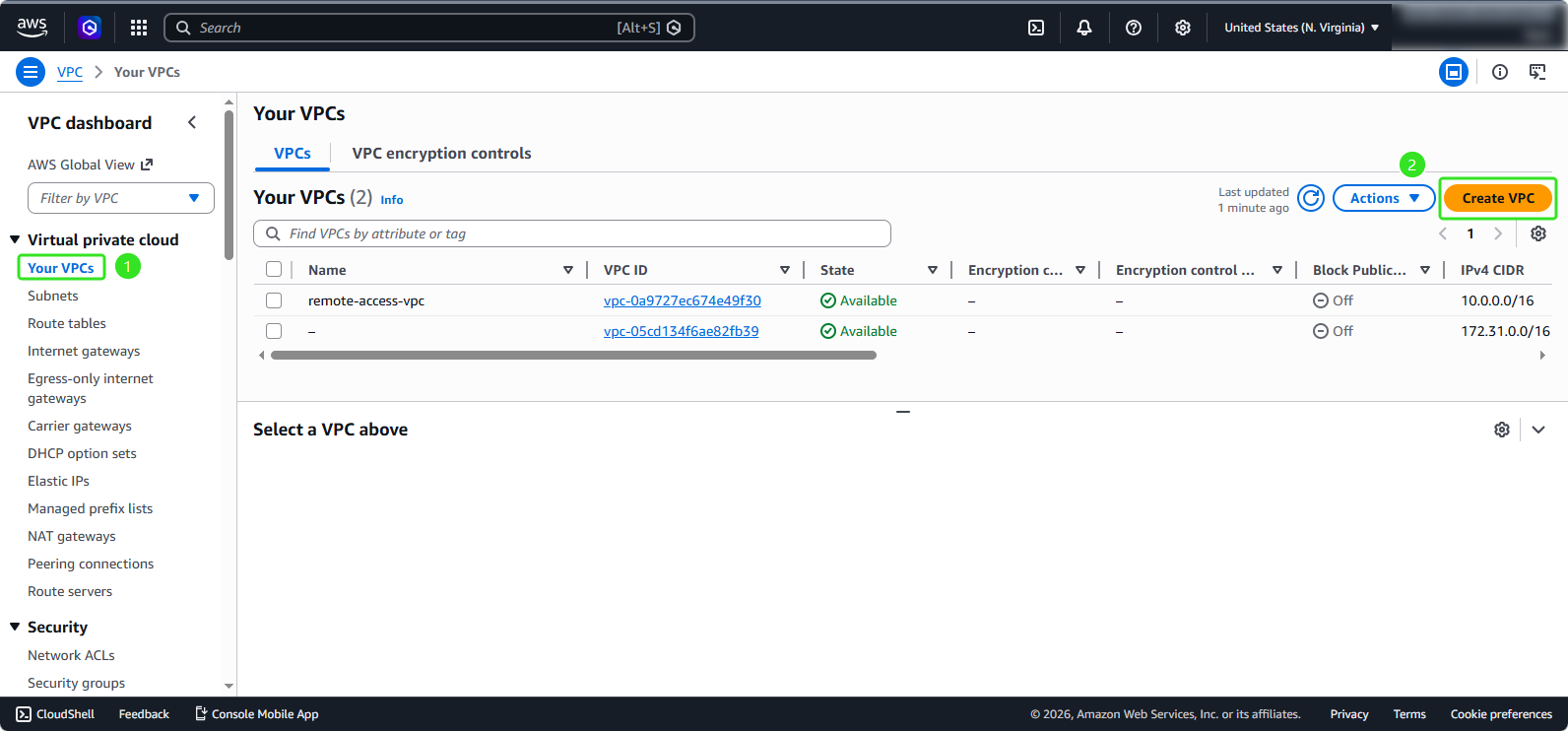The height and width of the screenshot is (731, 1568).
Task: Open Managed prefix lists in the sidebar
Action: (91, 508)
